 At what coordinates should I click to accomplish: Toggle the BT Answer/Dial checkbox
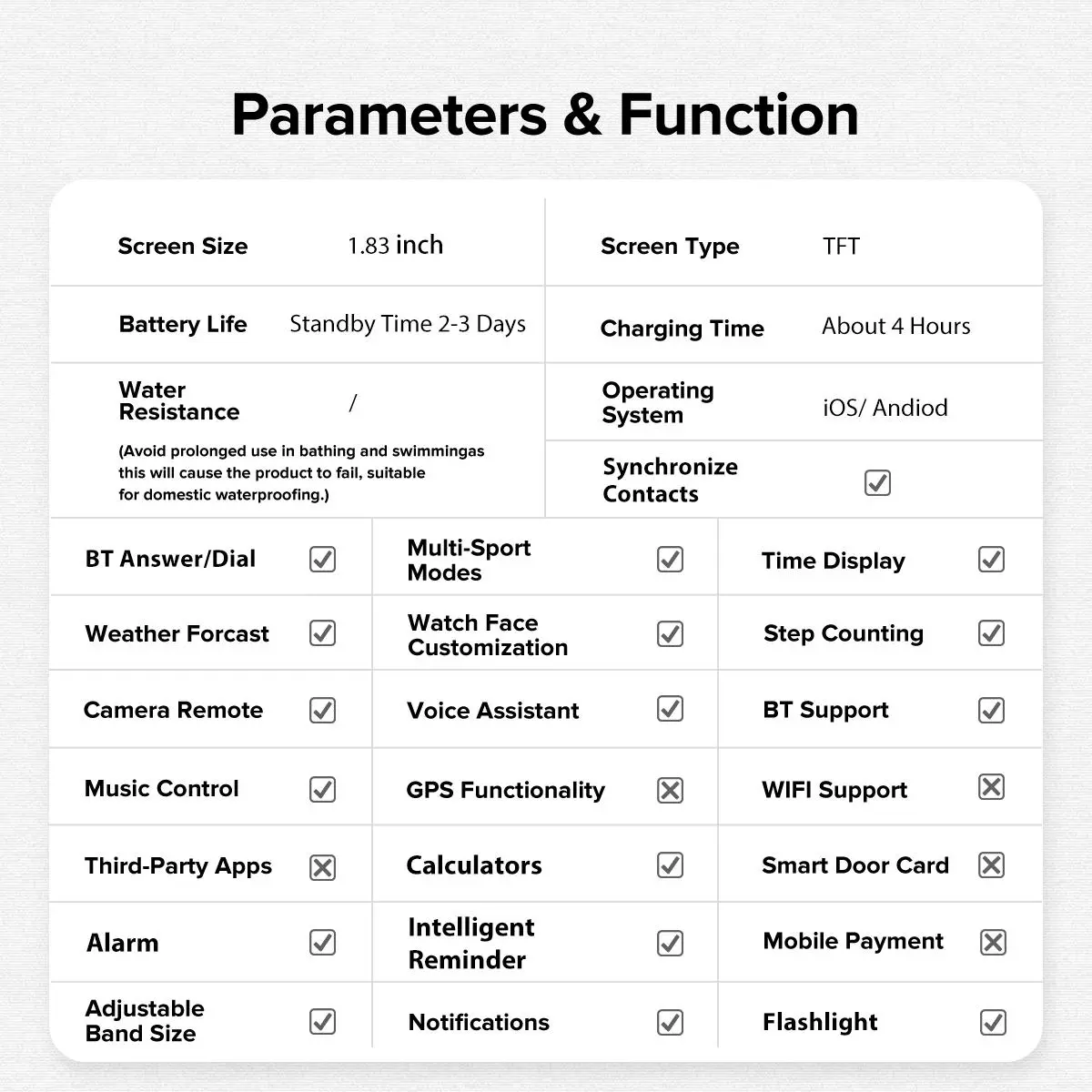323,559
